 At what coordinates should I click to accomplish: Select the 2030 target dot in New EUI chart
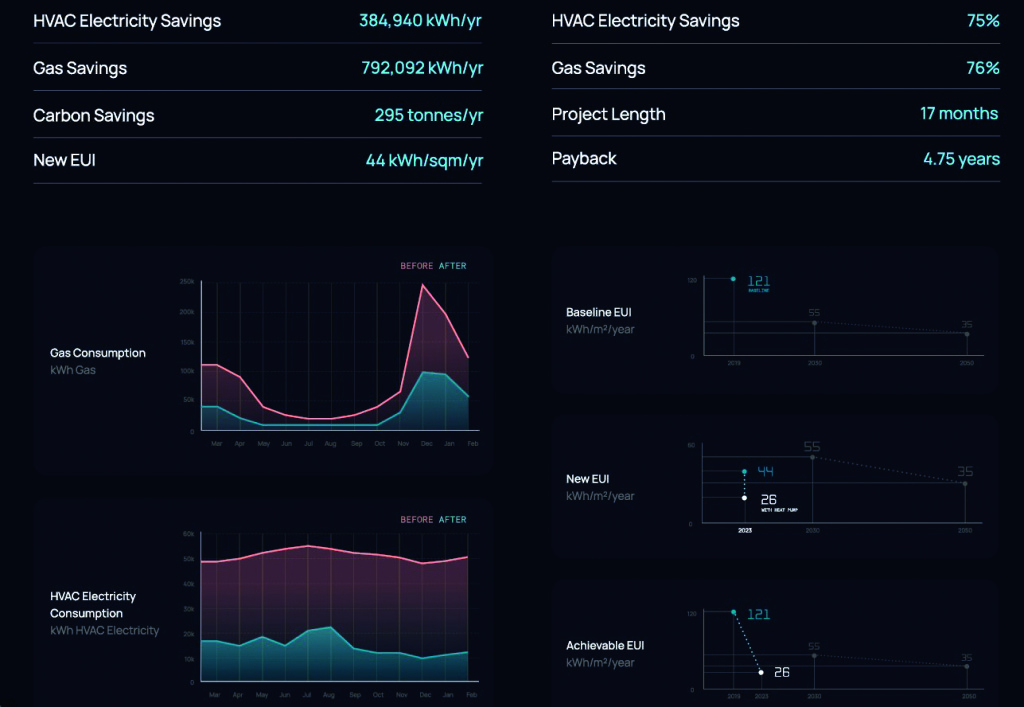[x=812, y=457]
